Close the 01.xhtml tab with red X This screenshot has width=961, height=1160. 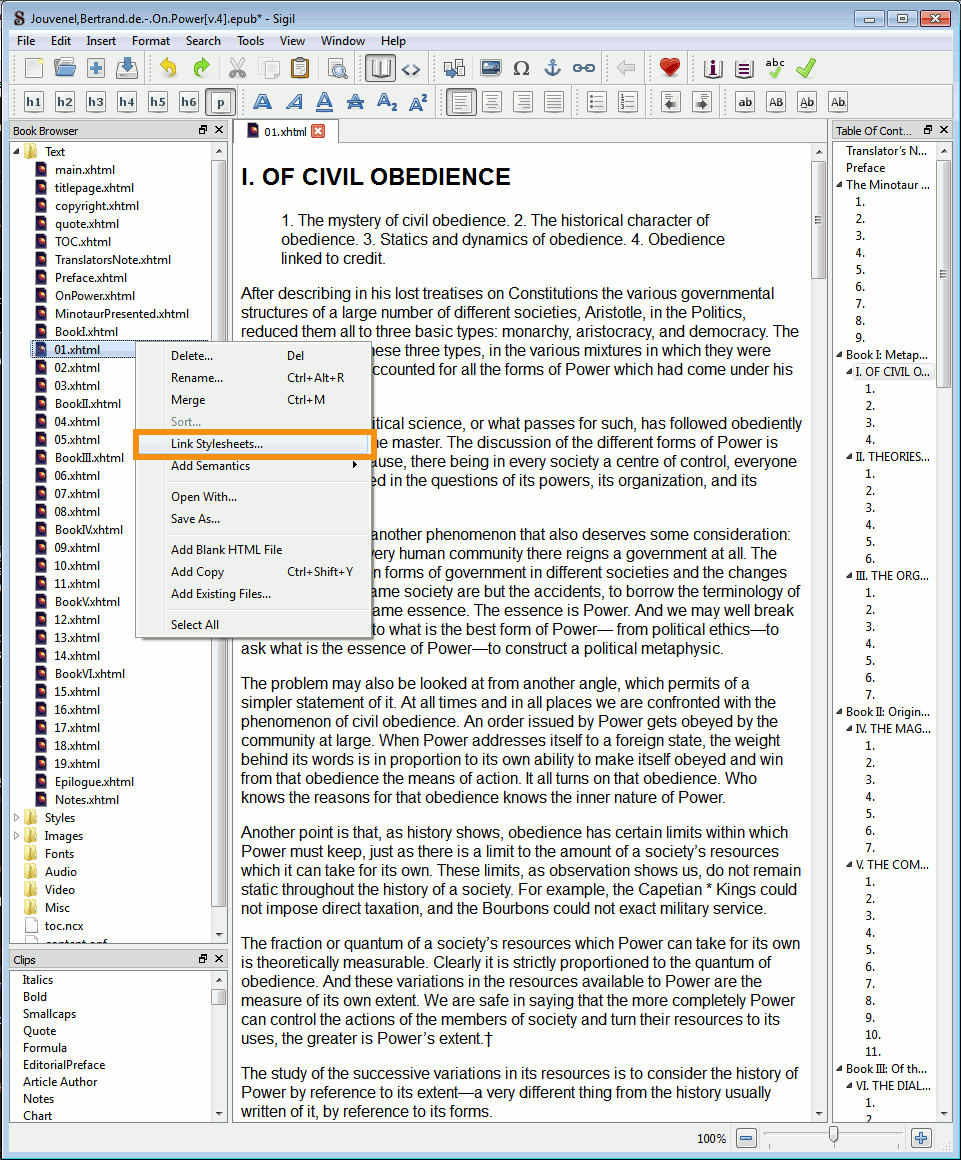point(318,131)
